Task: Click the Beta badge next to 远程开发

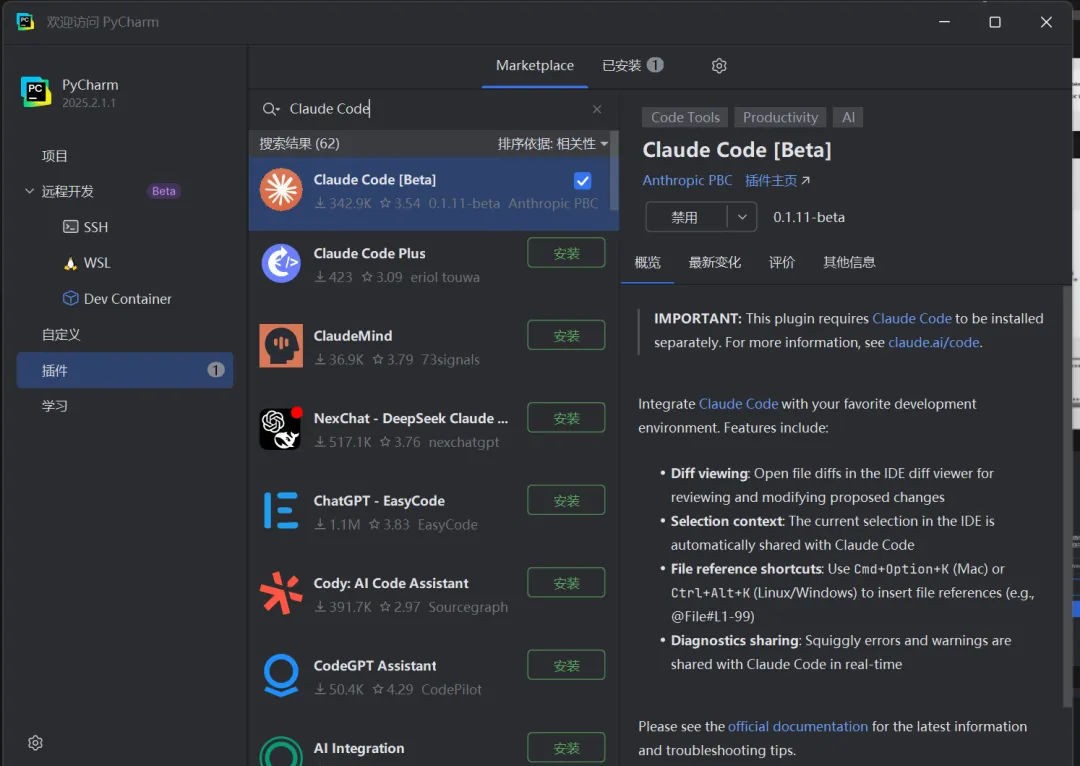Action: pos(163,191)
